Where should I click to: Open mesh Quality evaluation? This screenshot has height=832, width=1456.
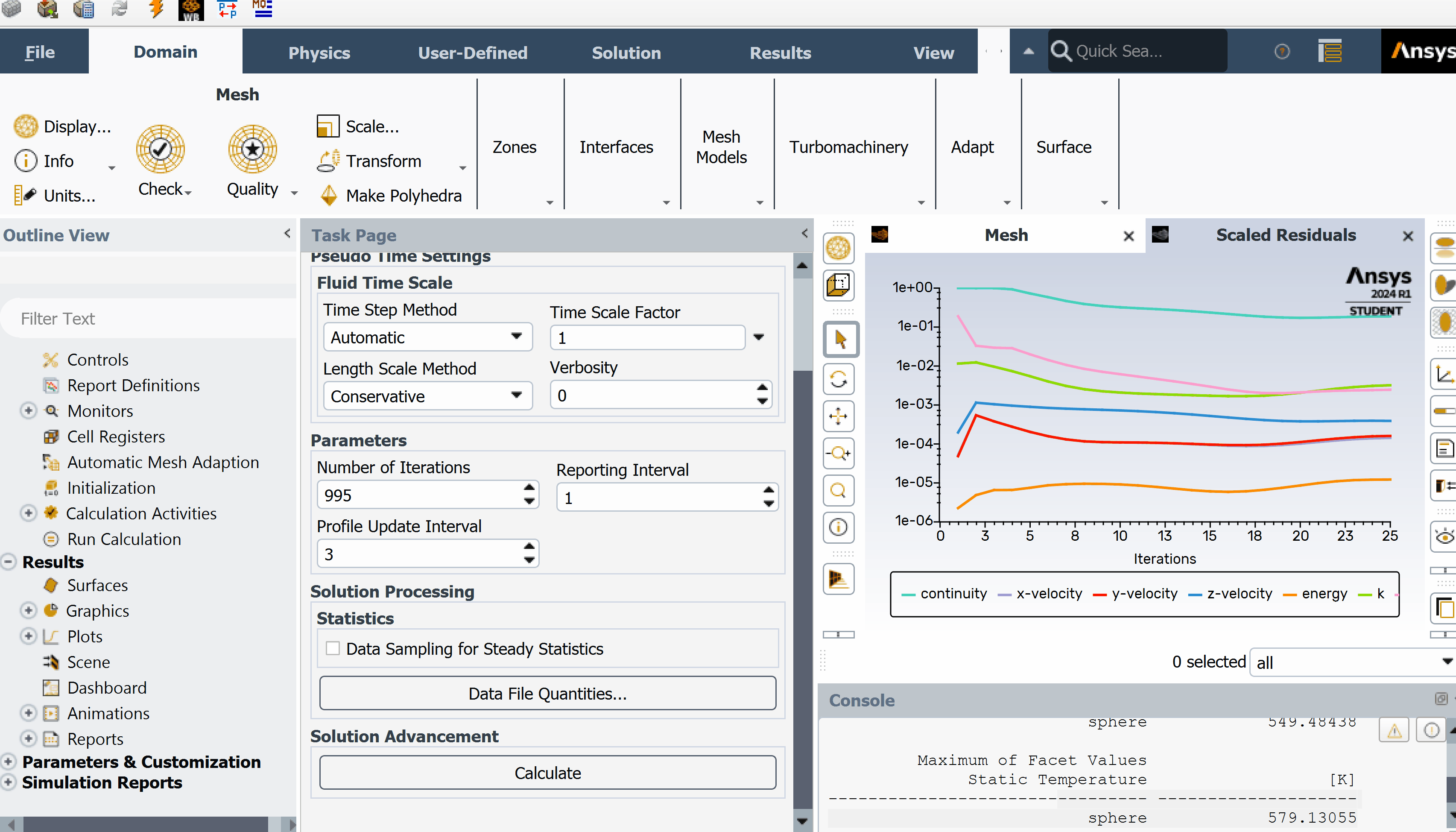coord(252,160)
